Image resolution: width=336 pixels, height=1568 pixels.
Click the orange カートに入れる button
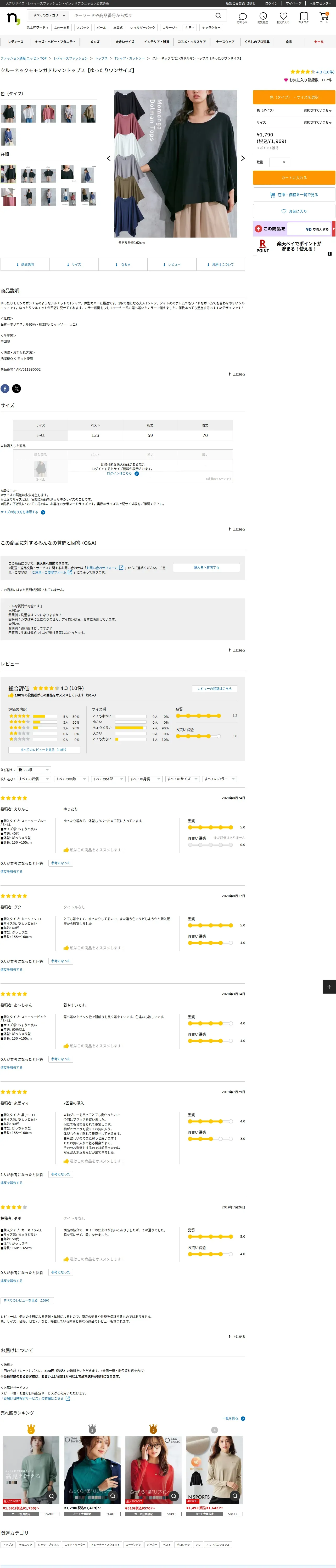tap(294, 178)
